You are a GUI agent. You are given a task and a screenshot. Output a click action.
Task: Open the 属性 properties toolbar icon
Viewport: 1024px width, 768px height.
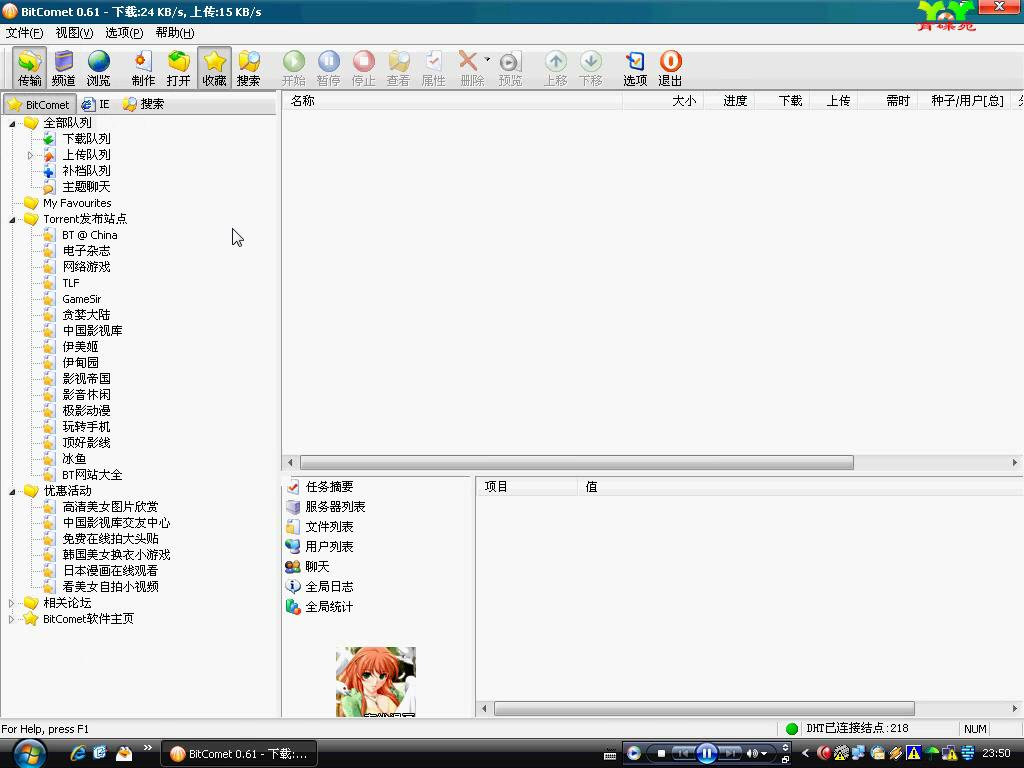point(434,68)
